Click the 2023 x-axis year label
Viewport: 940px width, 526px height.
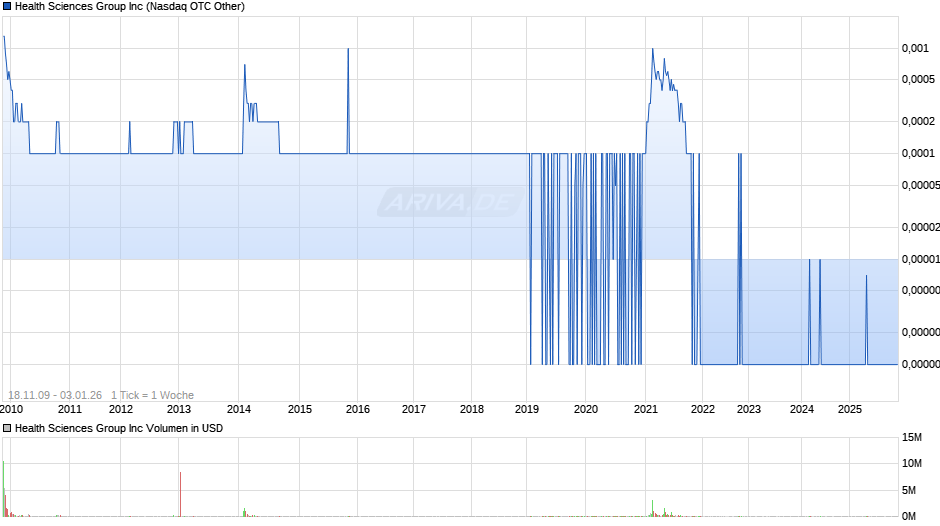pos(749,409)
